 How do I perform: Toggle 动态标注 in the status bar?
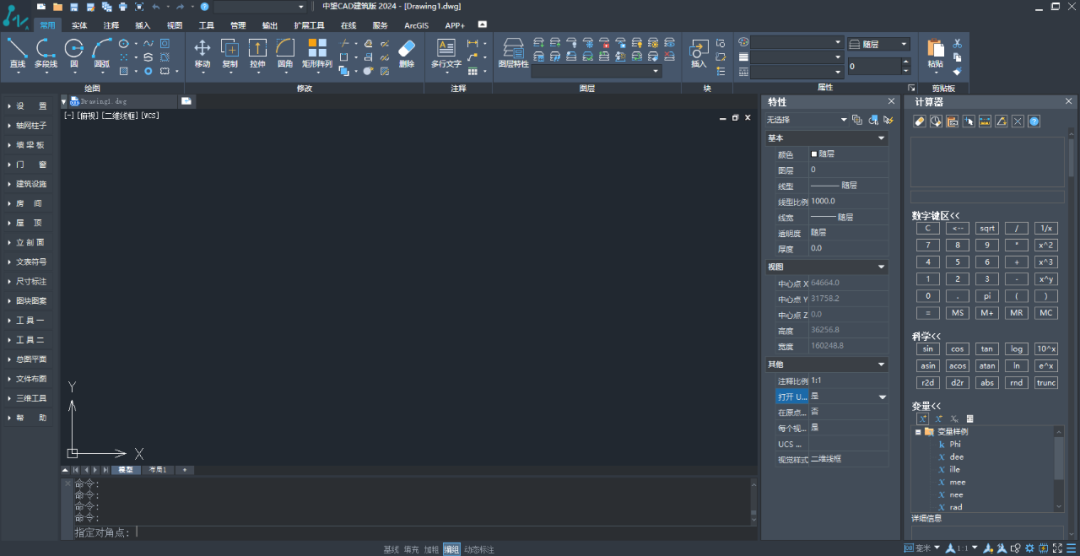click(478, 549)
